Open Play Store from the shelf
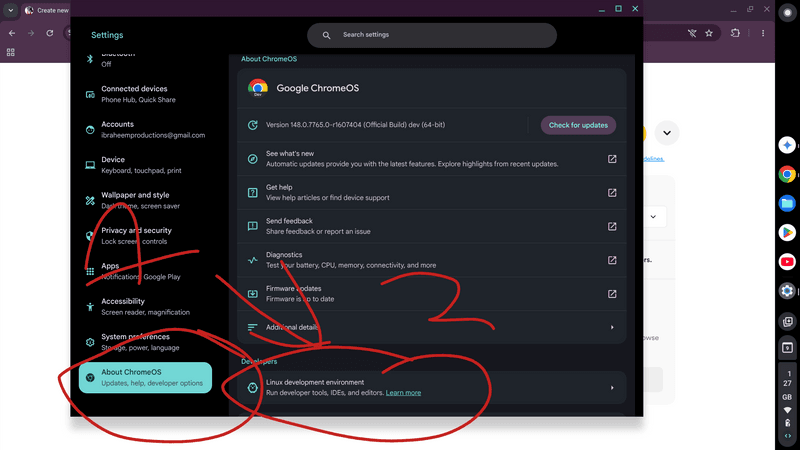800x450 pixels. click(787, 233)
